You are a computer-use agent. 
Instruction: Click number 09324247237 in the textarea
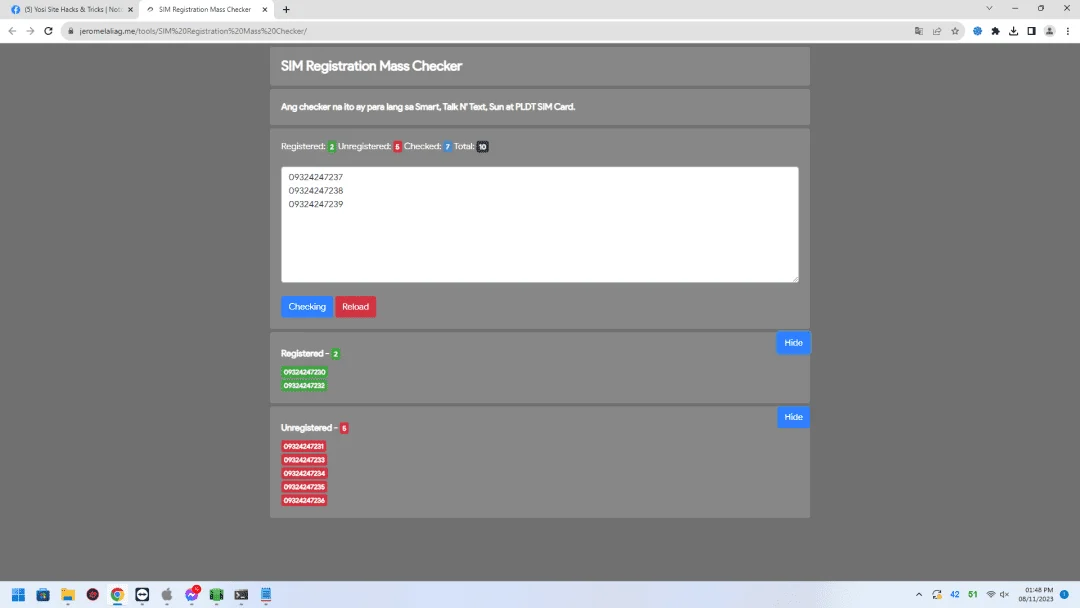click(x=315, y=177)
